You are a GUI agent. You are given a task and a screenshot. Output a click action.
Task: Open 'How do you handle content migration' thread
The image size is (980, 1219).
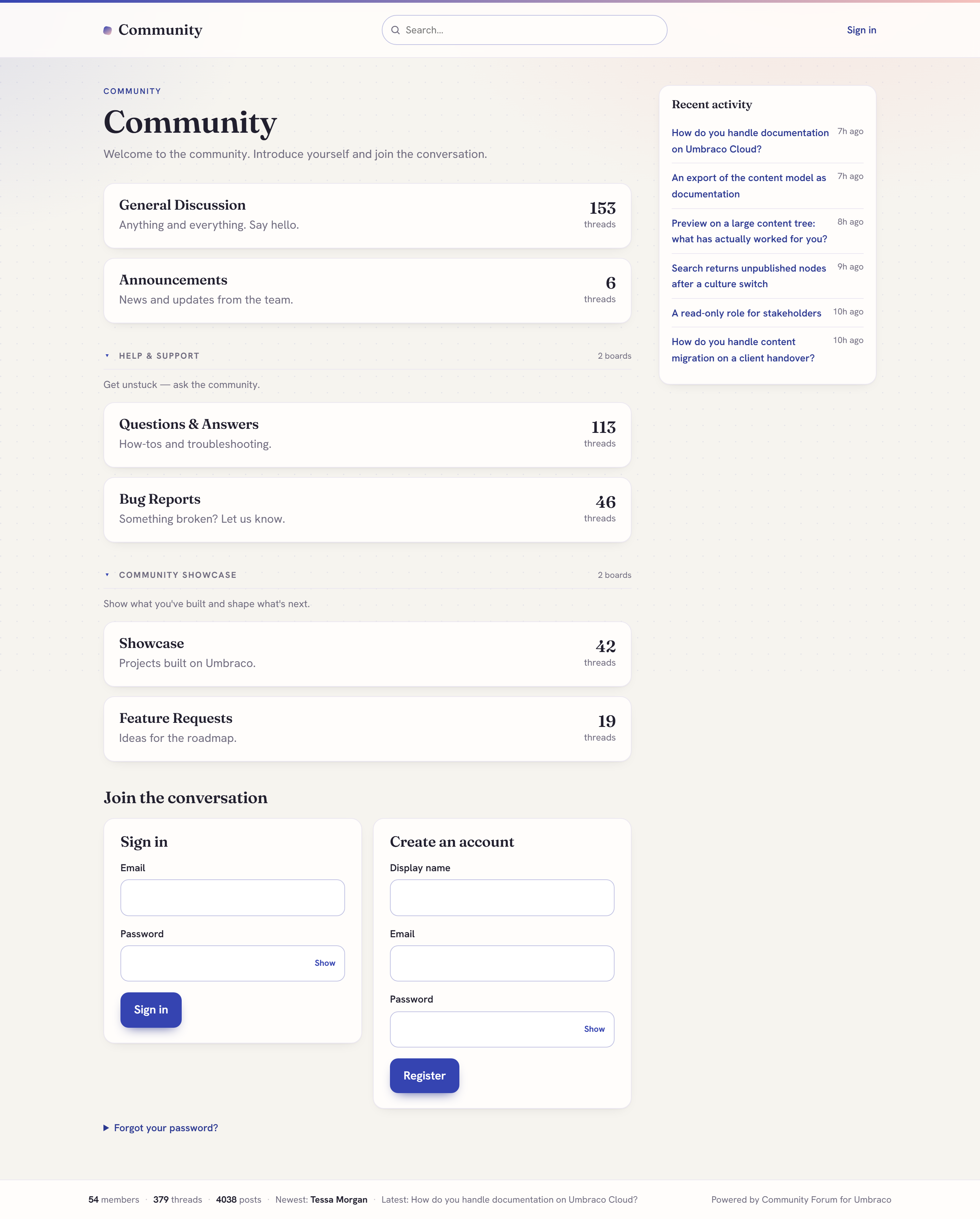tap(743, 350)
